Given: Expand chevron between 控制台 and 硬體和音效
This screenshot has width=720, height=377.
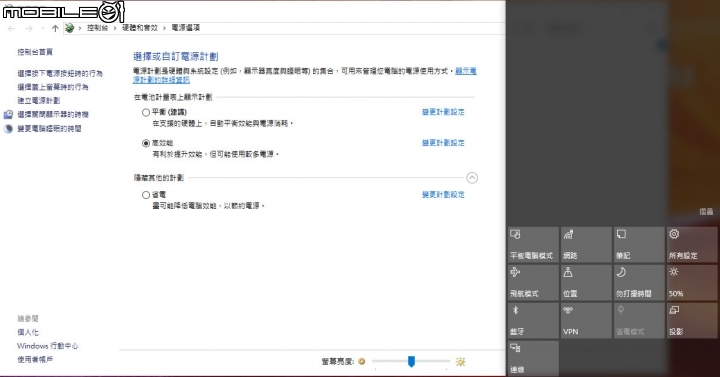Looking at the screenshot, I should 115,28.
